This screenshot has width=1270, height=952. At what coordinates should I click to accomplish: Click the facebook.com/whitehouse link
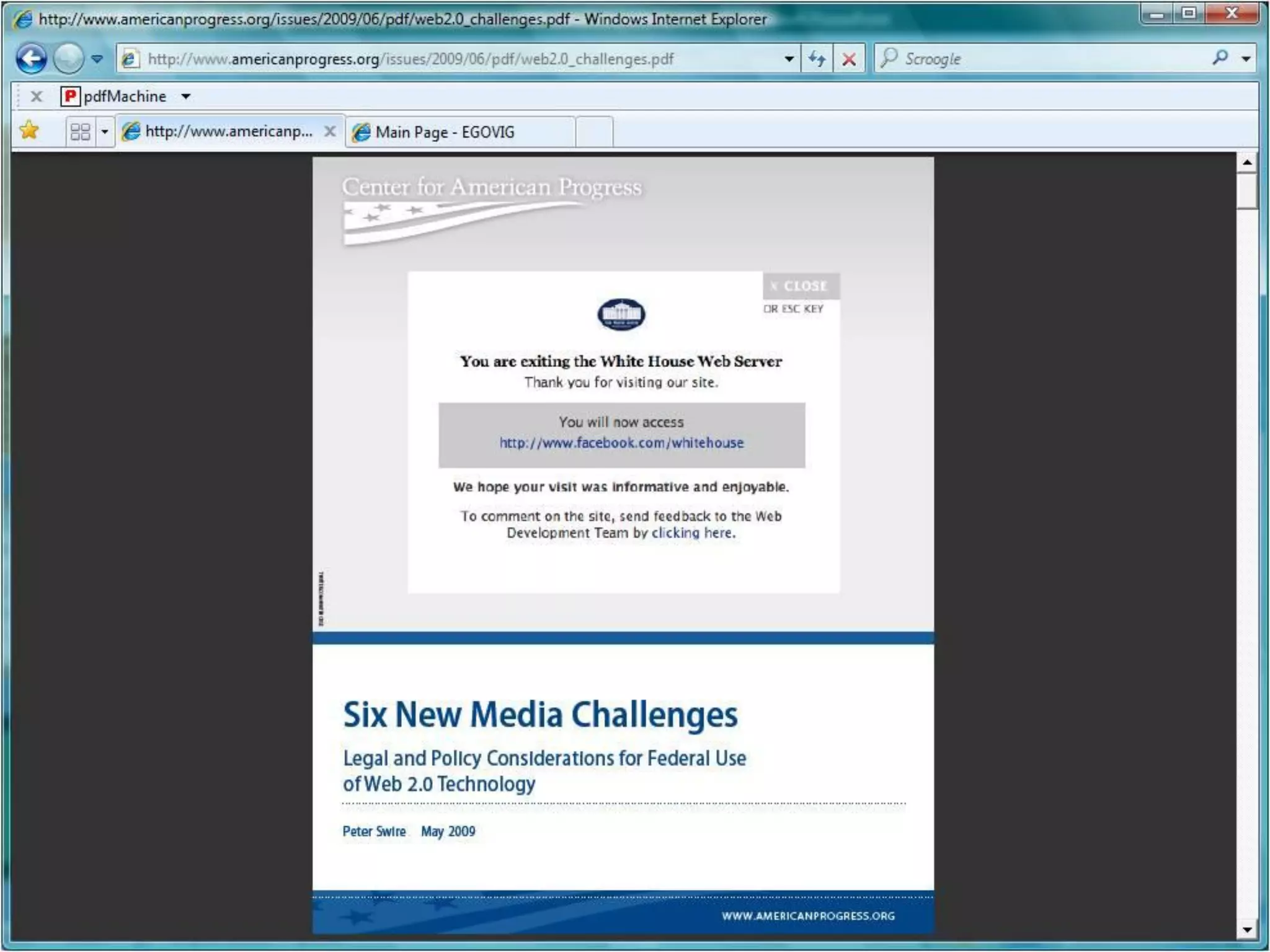coord(621,443)
